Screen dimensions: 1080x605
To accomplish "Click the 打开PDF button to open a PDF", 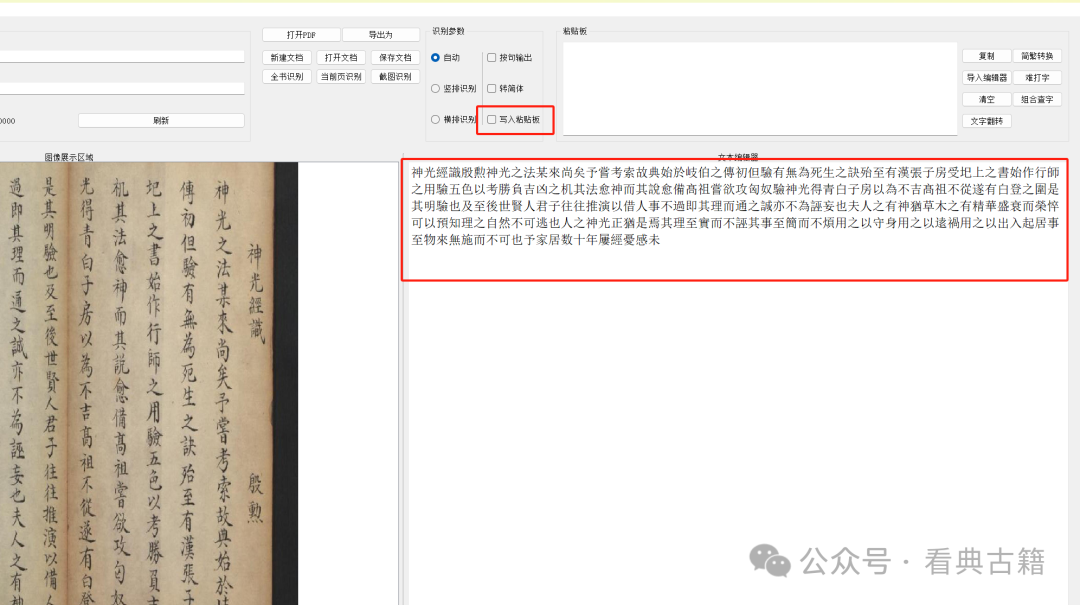I will coord(299,34).
